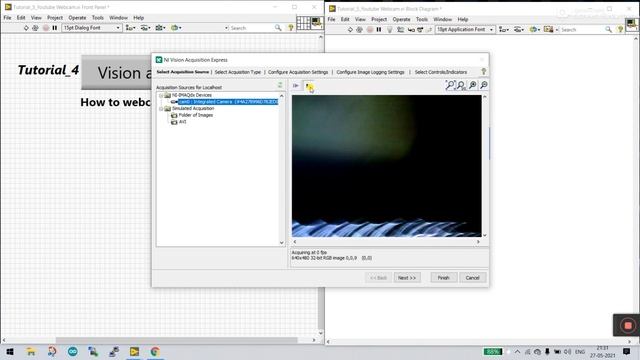Open Chrome from the taskbar
Viewport: 640px width, 360px height.
pos(155,351)
